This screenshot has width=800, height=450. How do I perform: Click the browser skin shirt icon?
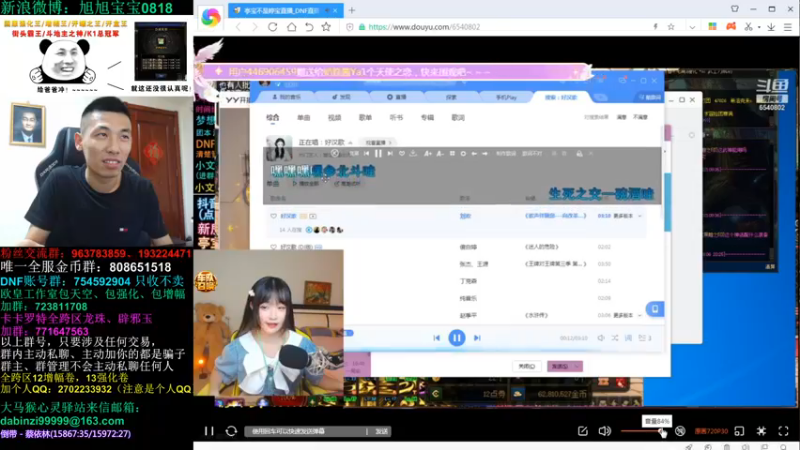tap(735, 9)
